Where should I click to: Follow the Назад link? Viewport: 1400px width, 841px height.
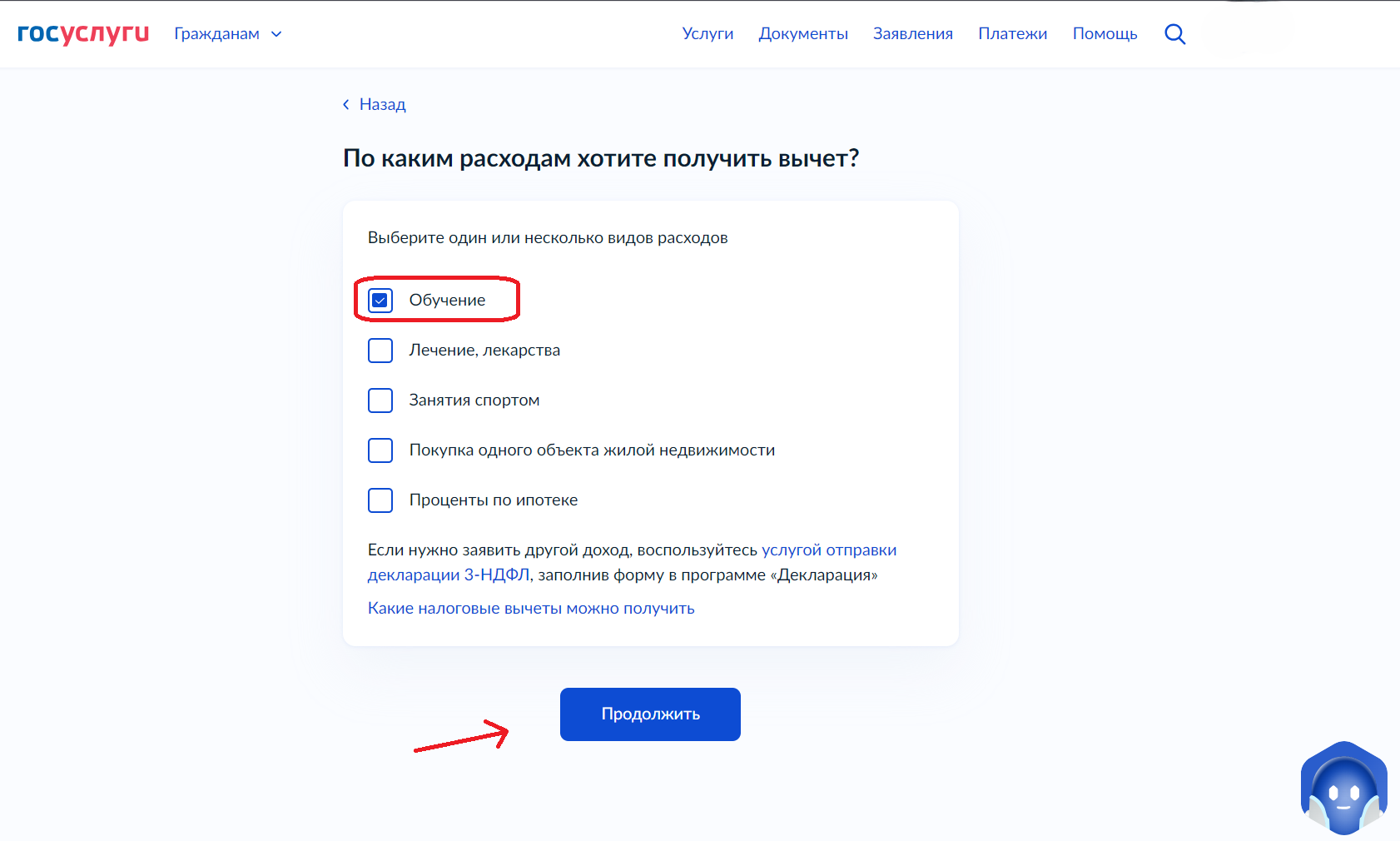(x=382, y=104)
